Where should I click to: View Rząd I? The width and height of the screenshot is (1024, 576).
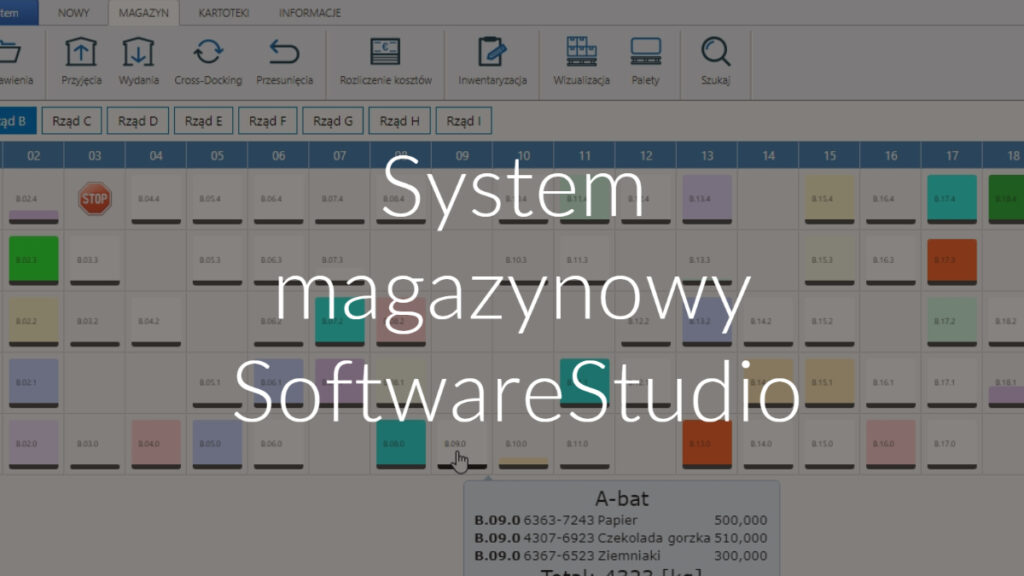pyautogui.click(x=463, y=121)
